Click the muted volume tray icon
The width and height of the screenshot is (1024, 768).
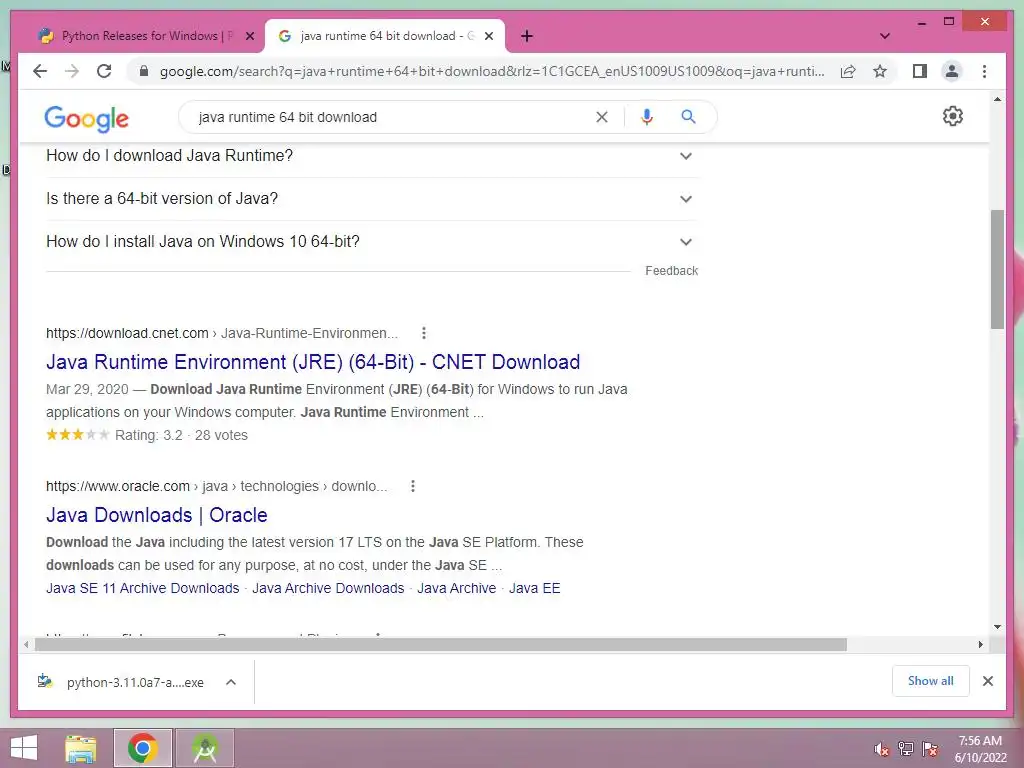coord(881,749)
